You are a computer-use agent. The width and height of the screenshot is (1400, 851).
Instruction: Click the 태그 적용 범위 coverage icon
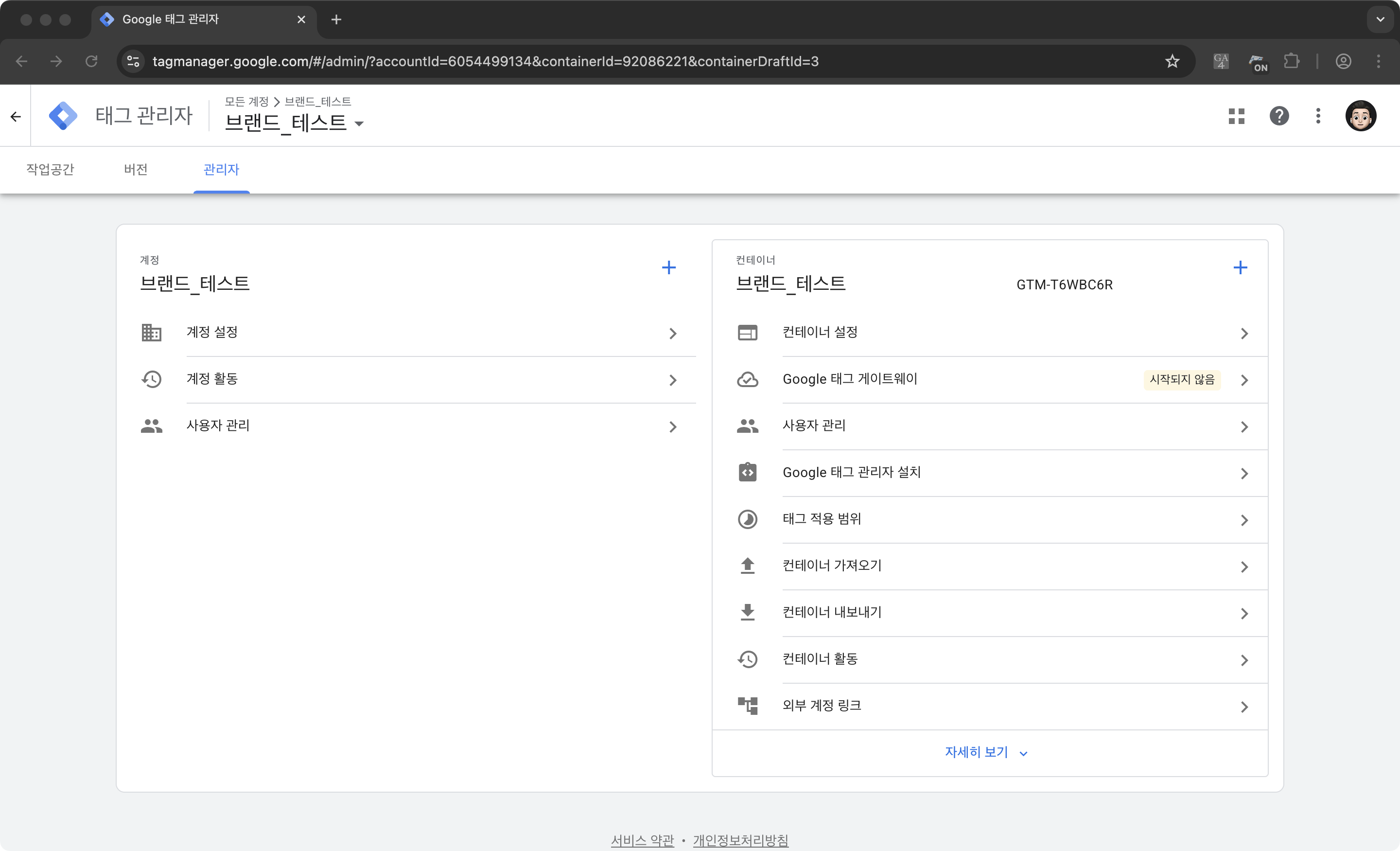coord(747,519)
